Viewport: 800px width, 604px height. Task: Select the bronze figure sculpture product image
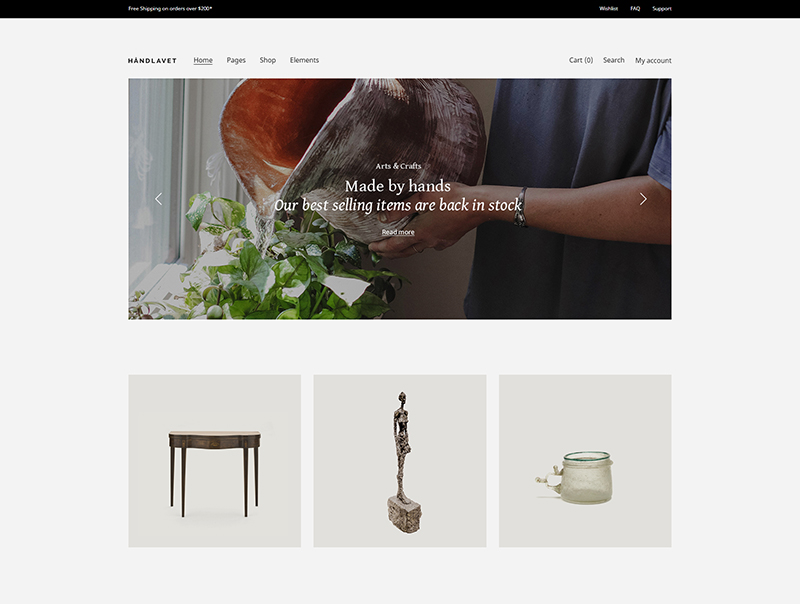[400, 461]
